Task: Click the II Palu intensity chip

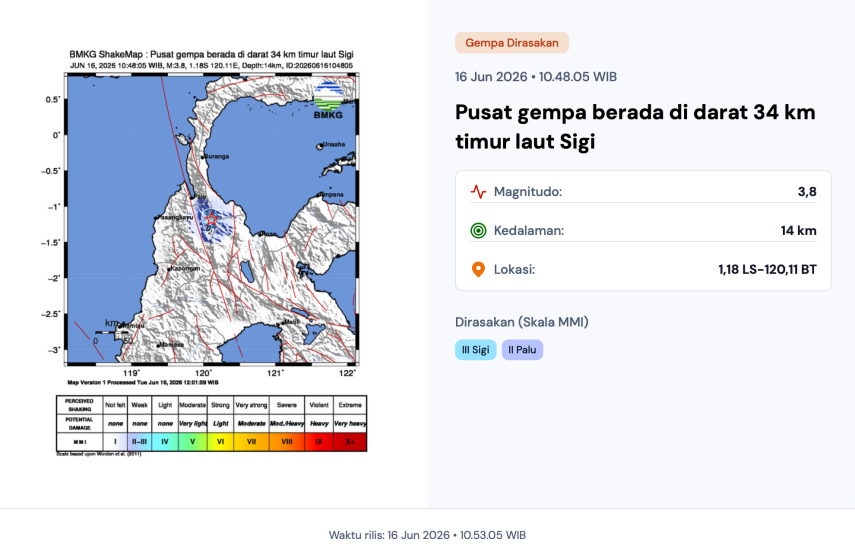Action: (522, 350)
